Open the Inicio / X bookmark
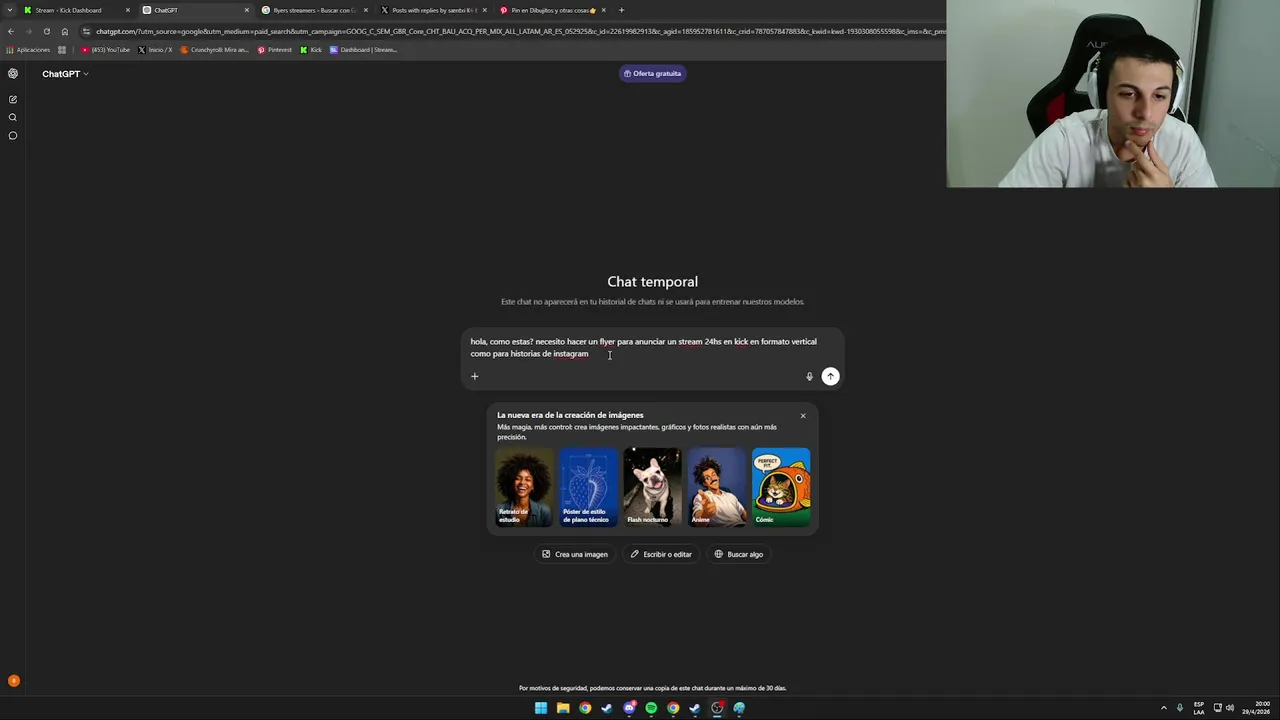Screen dimensions: 1280x720 pos(155,50)
